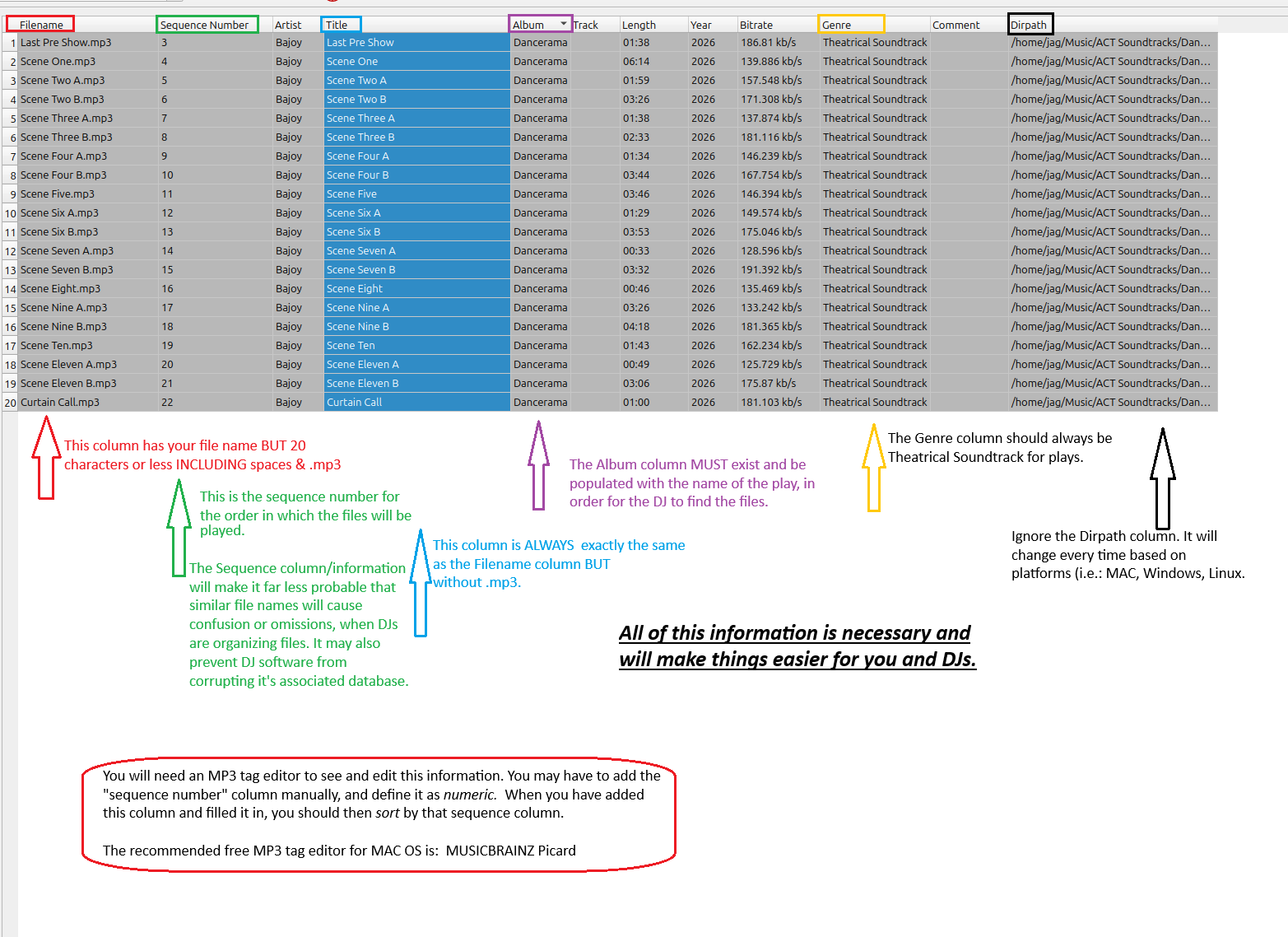The image size is (1288, 937).
Task: Select the file Scene Five.mp3
Action: pos(58,193)
